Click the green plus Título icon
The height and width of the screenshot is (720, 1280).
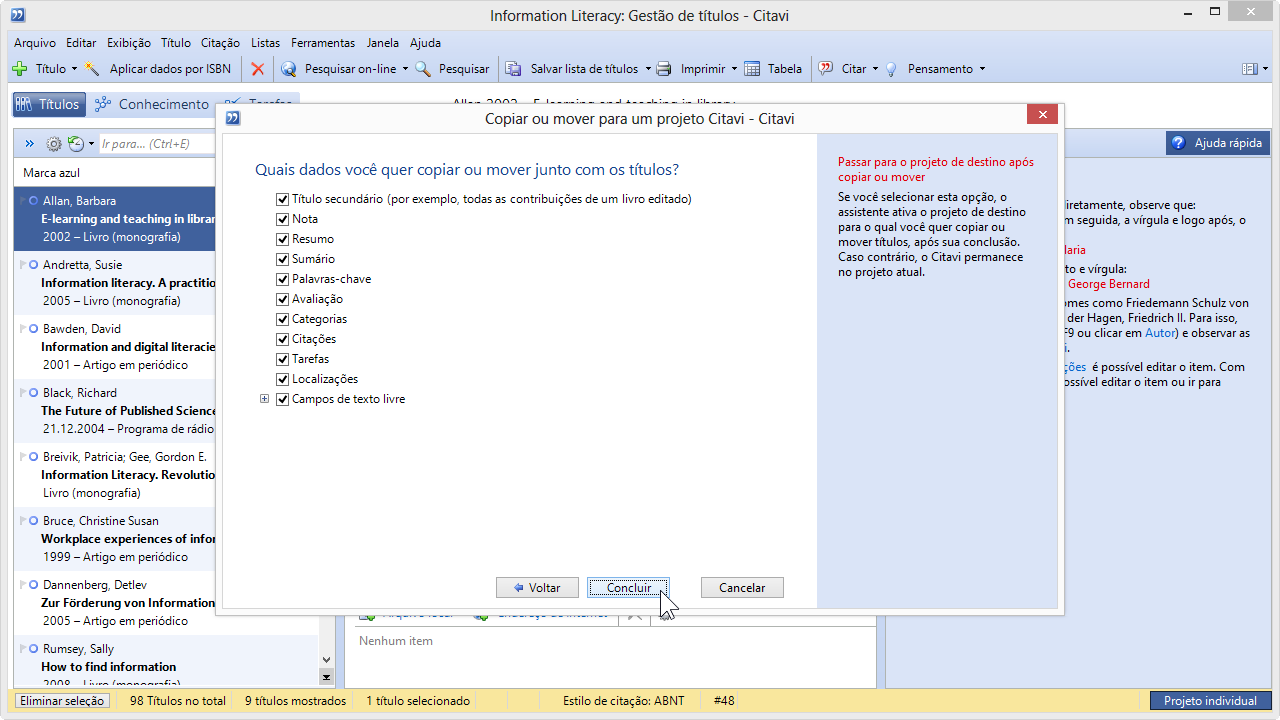click(19, 69)
